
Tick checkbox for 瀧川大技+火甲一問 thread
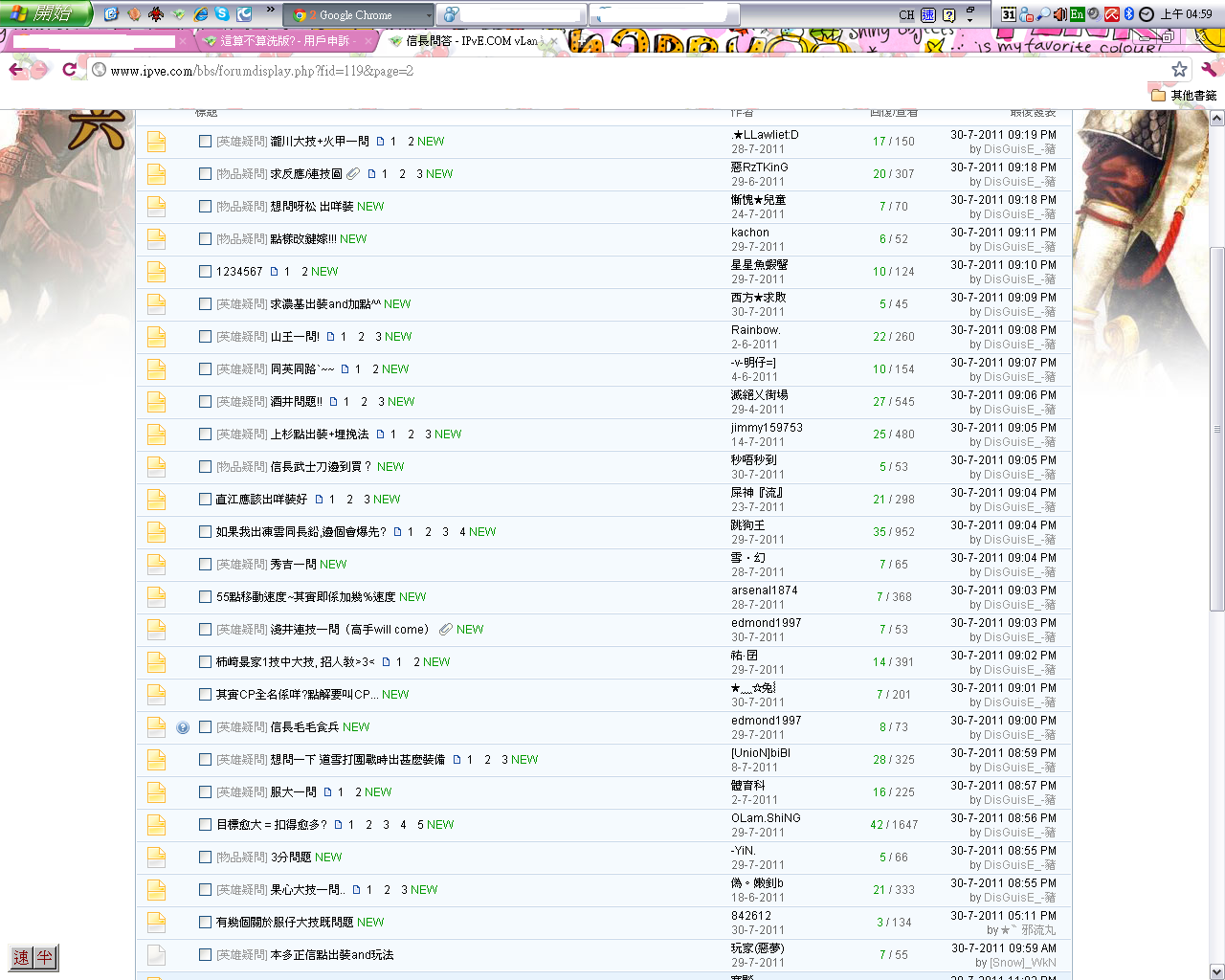click(x=205, y=141)
